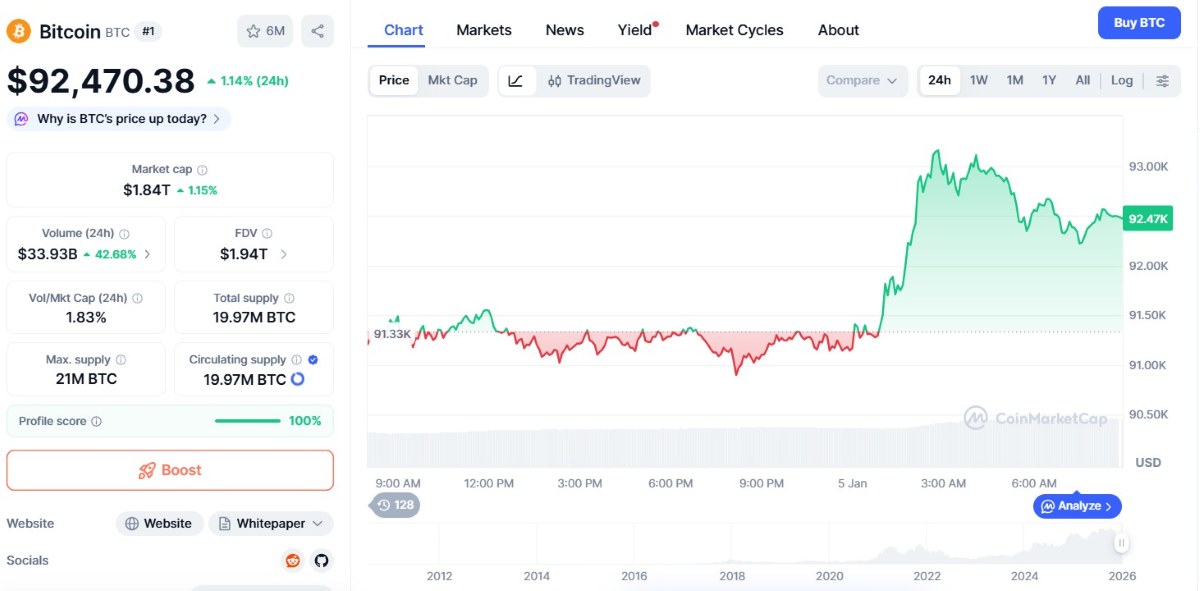Open the Markets tab
The width and height of the screenshot is (1200, 591).
(484, 30)
